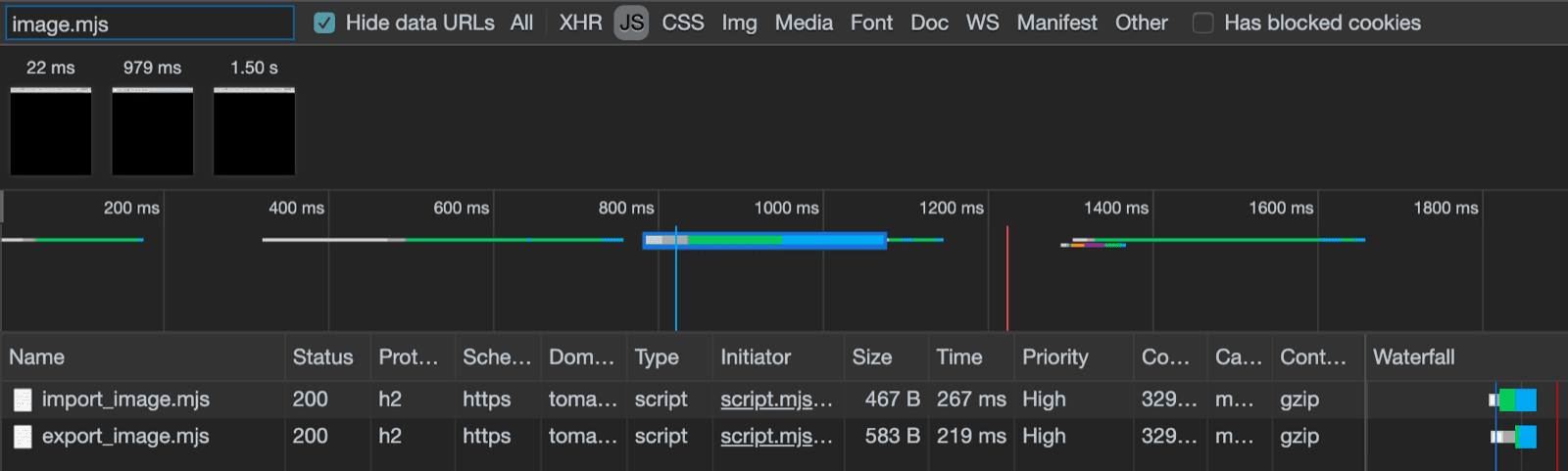Open the 22 ms screenshot thumbnail
This screenshot has width=1568, height=471.
point(51,131)
